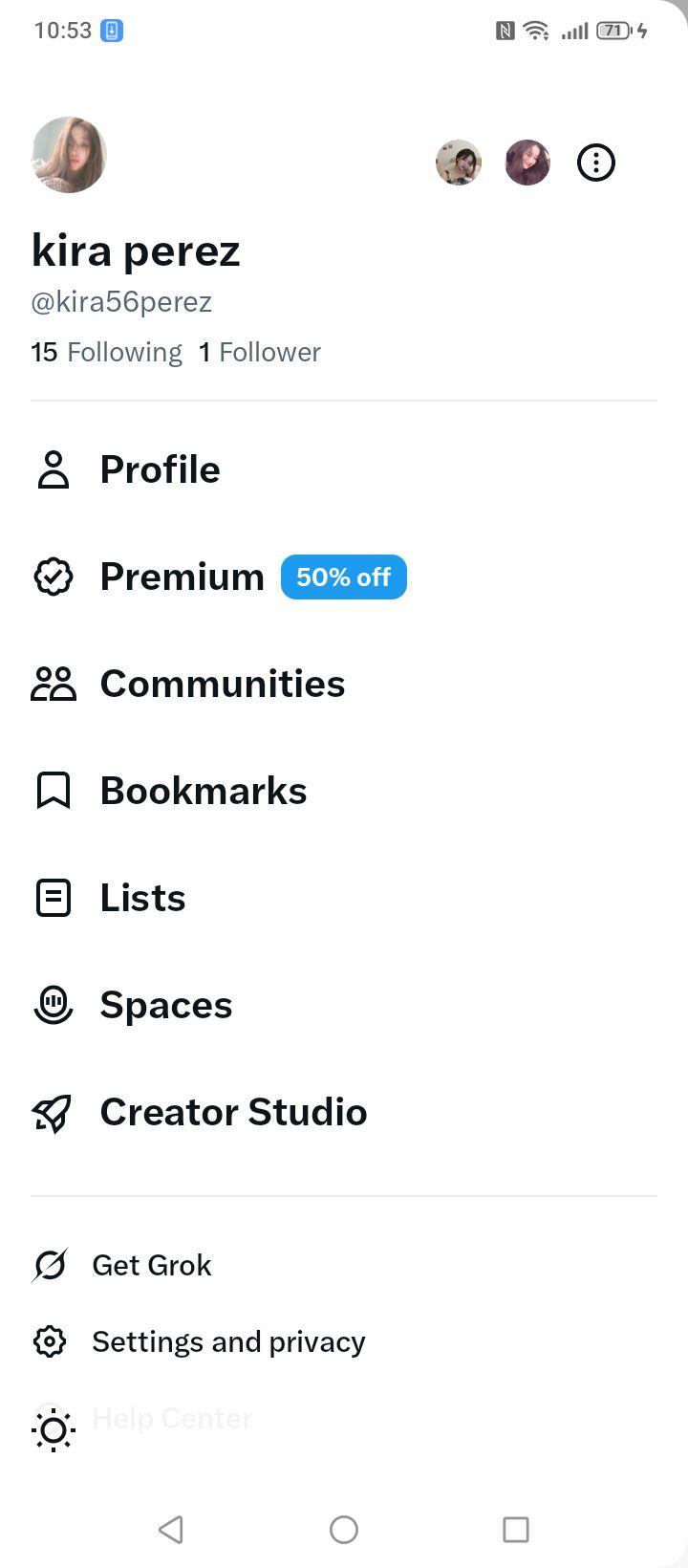
Task: Switch to the first alternate account avatar
Action: 459,163
